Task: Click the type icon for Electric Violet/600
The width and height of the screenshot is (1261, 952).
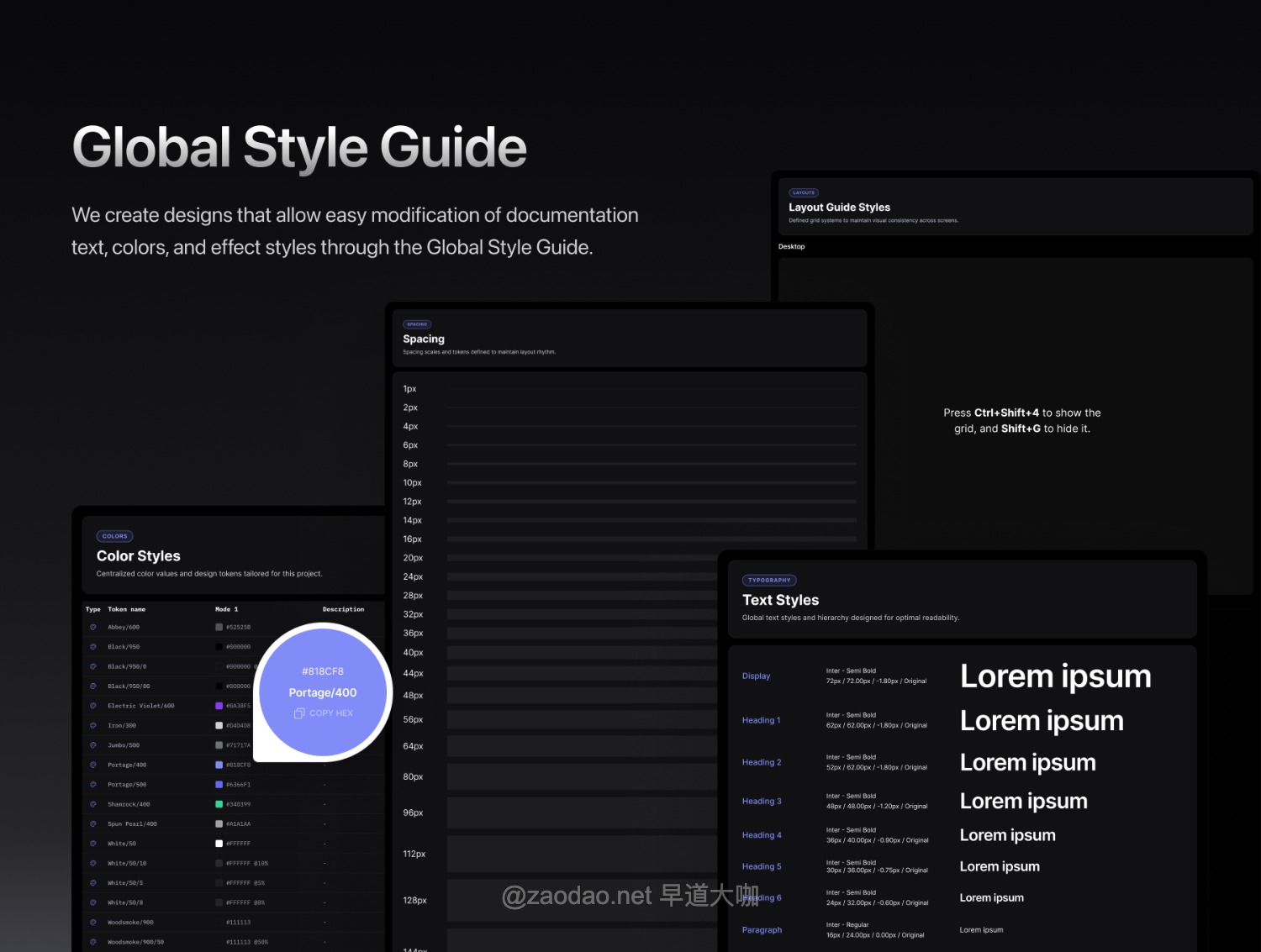Action: [93, 706]
